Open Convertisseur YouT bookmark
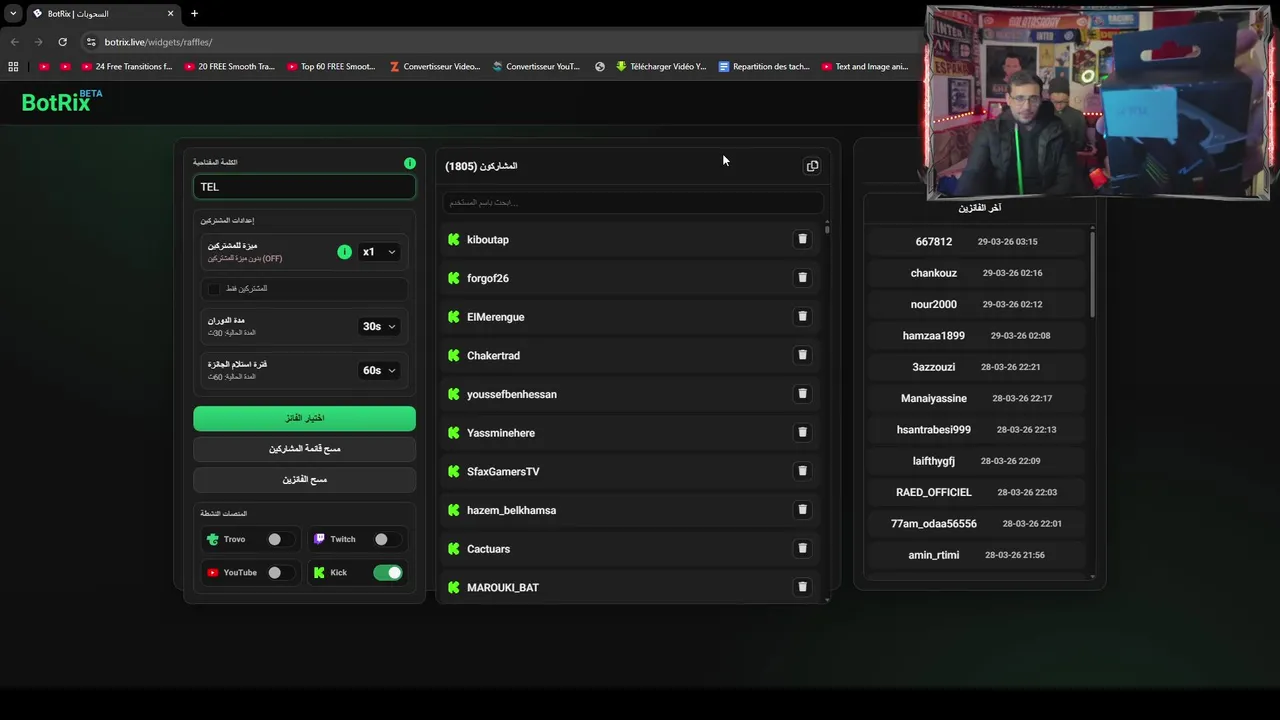Screen dimensions: 1280x720 tap(536, 67)
